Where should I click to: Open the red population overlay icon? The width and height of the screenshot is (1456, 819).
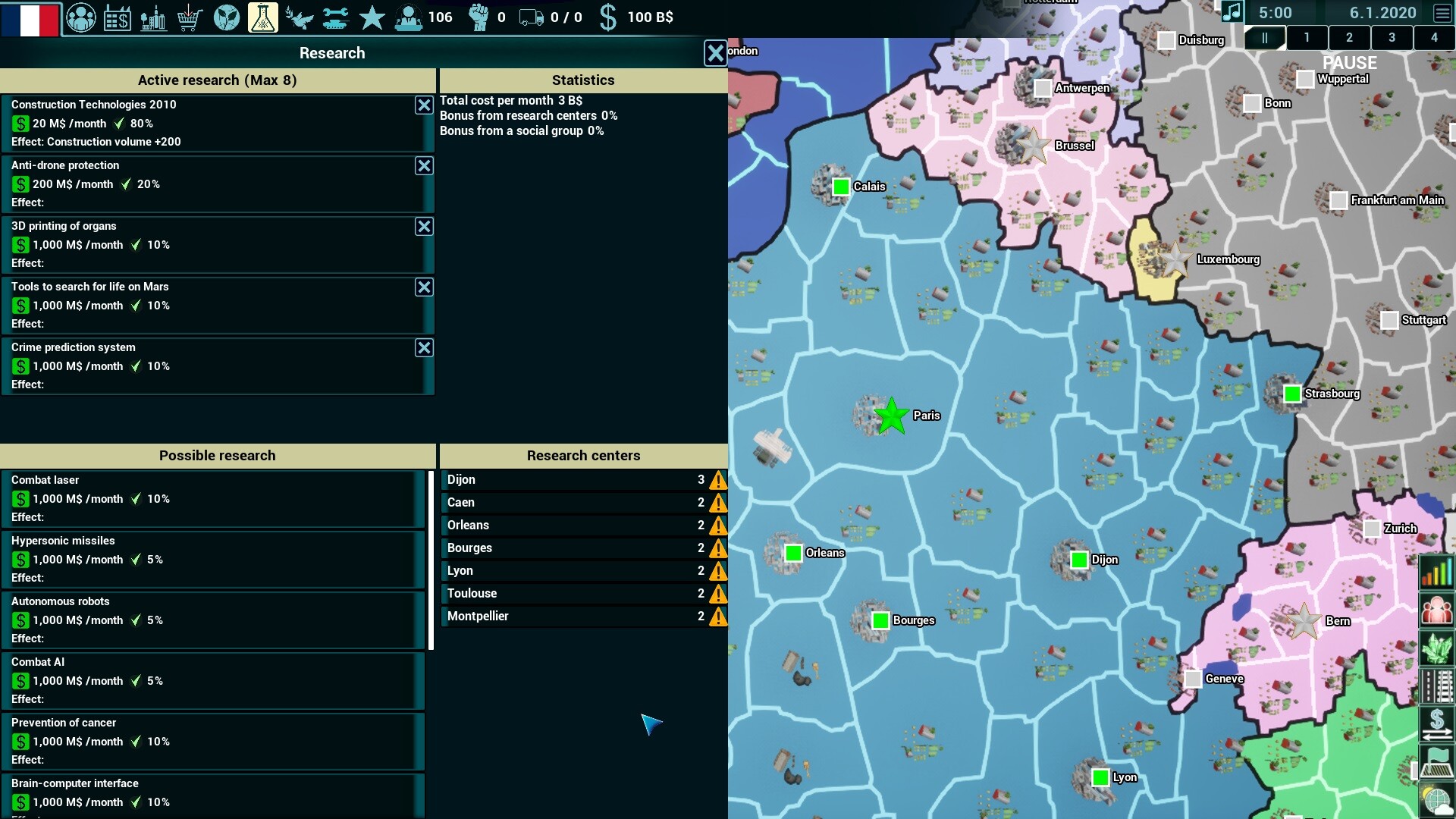(1437, 610)
